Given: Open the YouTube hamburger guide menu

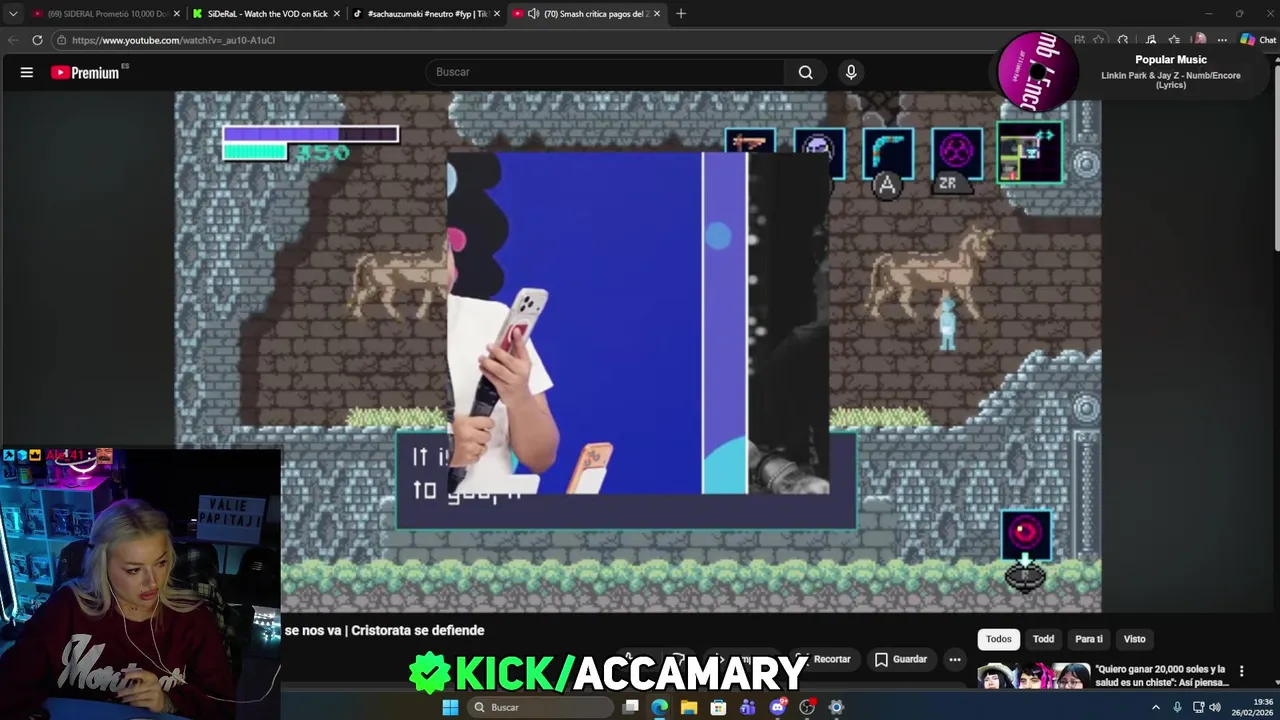Looking at the screenshot, I should tap(27, 72).
